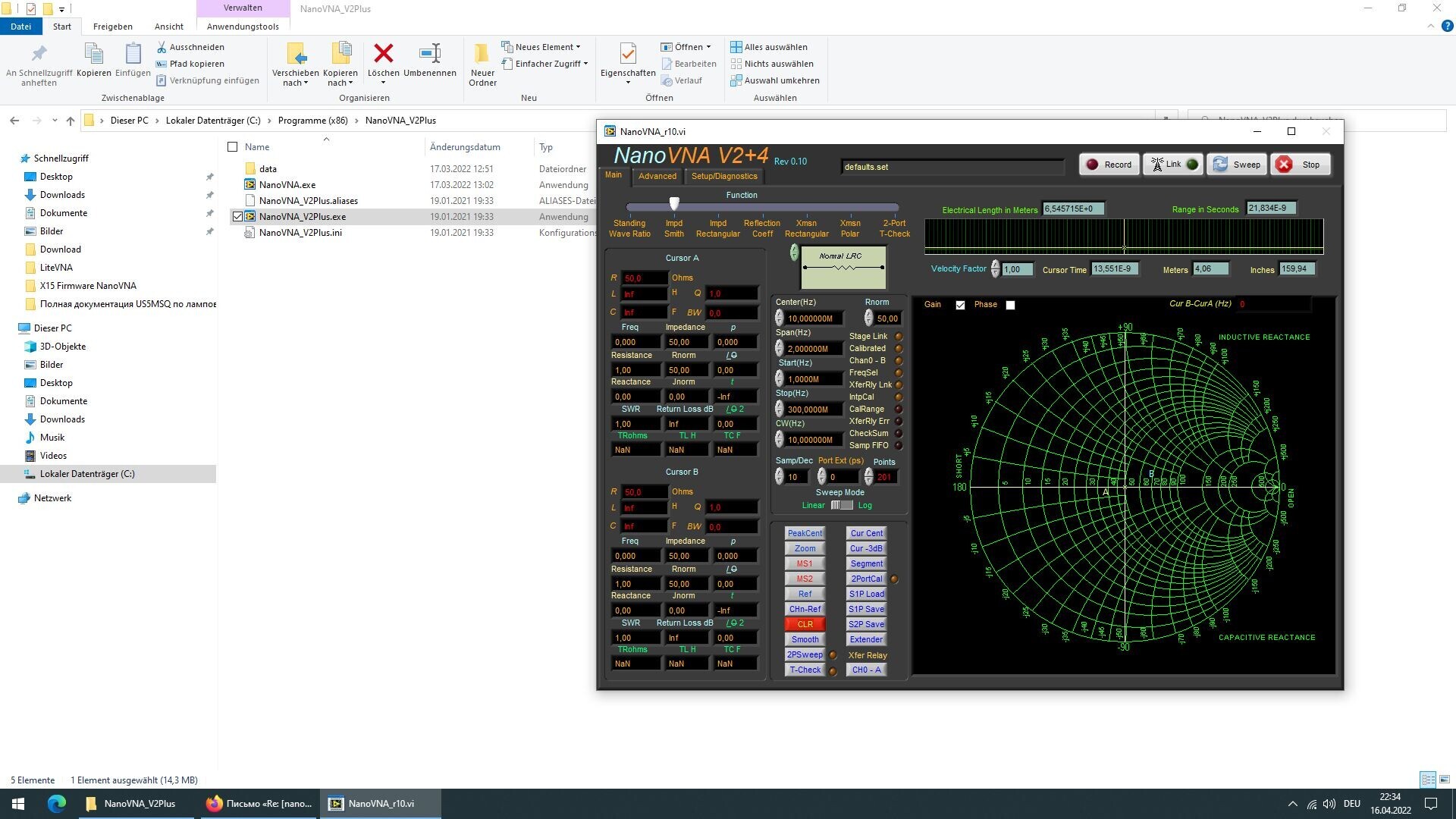1456x819 pixels.
Task: Start the Sweep button
Action: pyautogui.click(x=1236, y=165)
